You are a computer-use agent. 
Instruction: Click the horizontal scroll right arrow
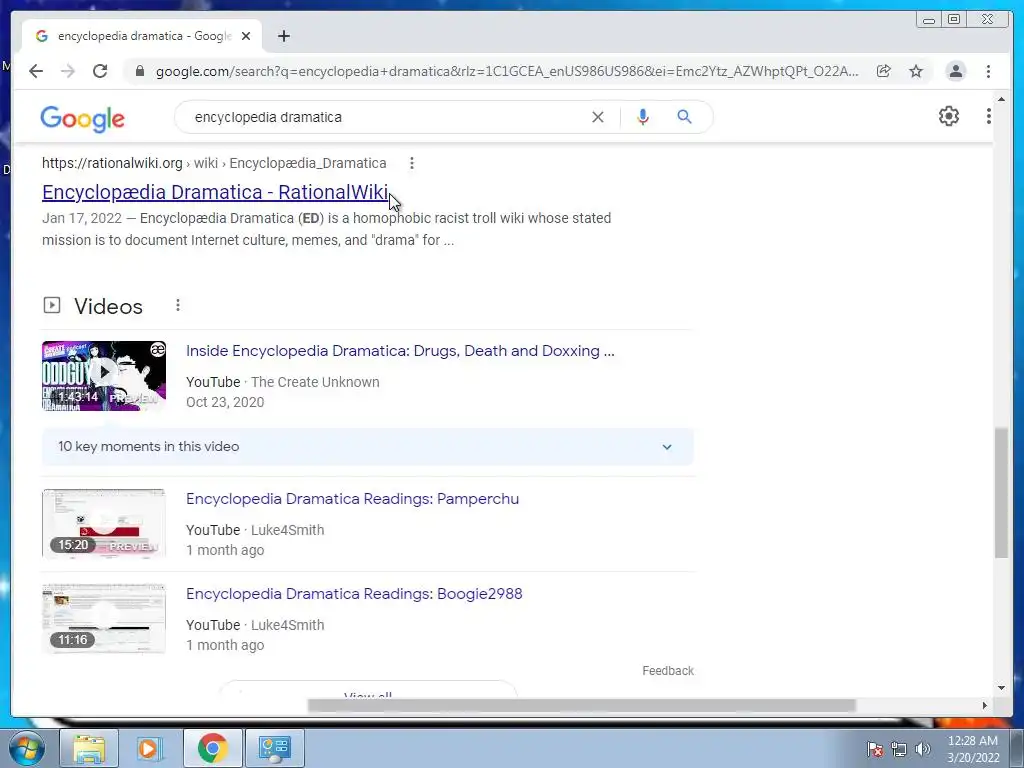[x=985, y=705]
